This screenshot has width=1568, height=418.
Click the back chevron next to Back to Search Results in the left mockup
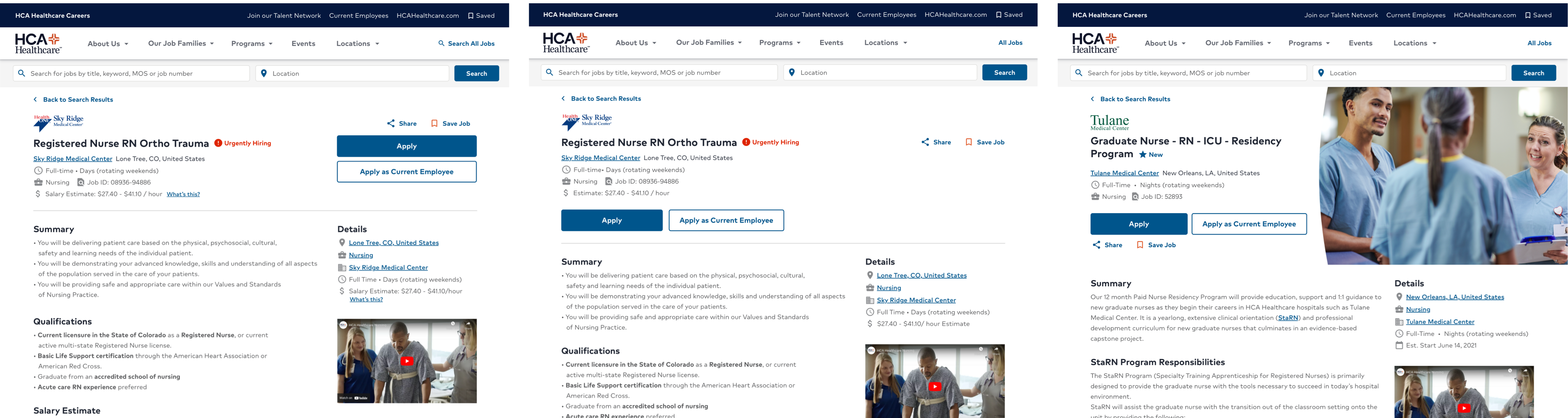[x=35, y=99]
